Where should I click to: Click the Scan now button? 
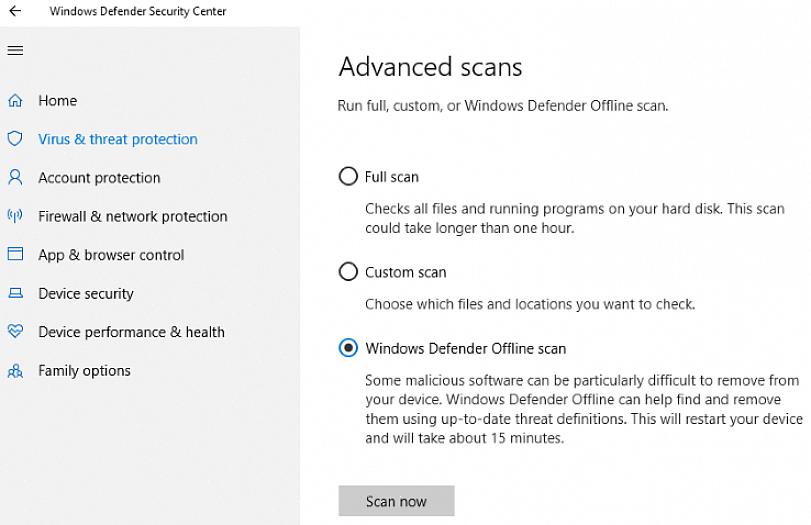click(396, 501)
